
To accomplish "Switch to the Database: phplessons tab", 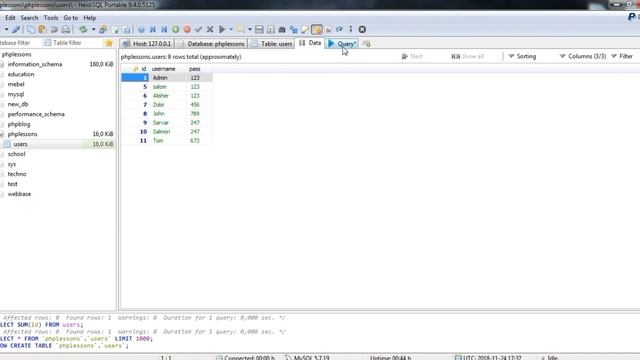I will click(212, 44).
